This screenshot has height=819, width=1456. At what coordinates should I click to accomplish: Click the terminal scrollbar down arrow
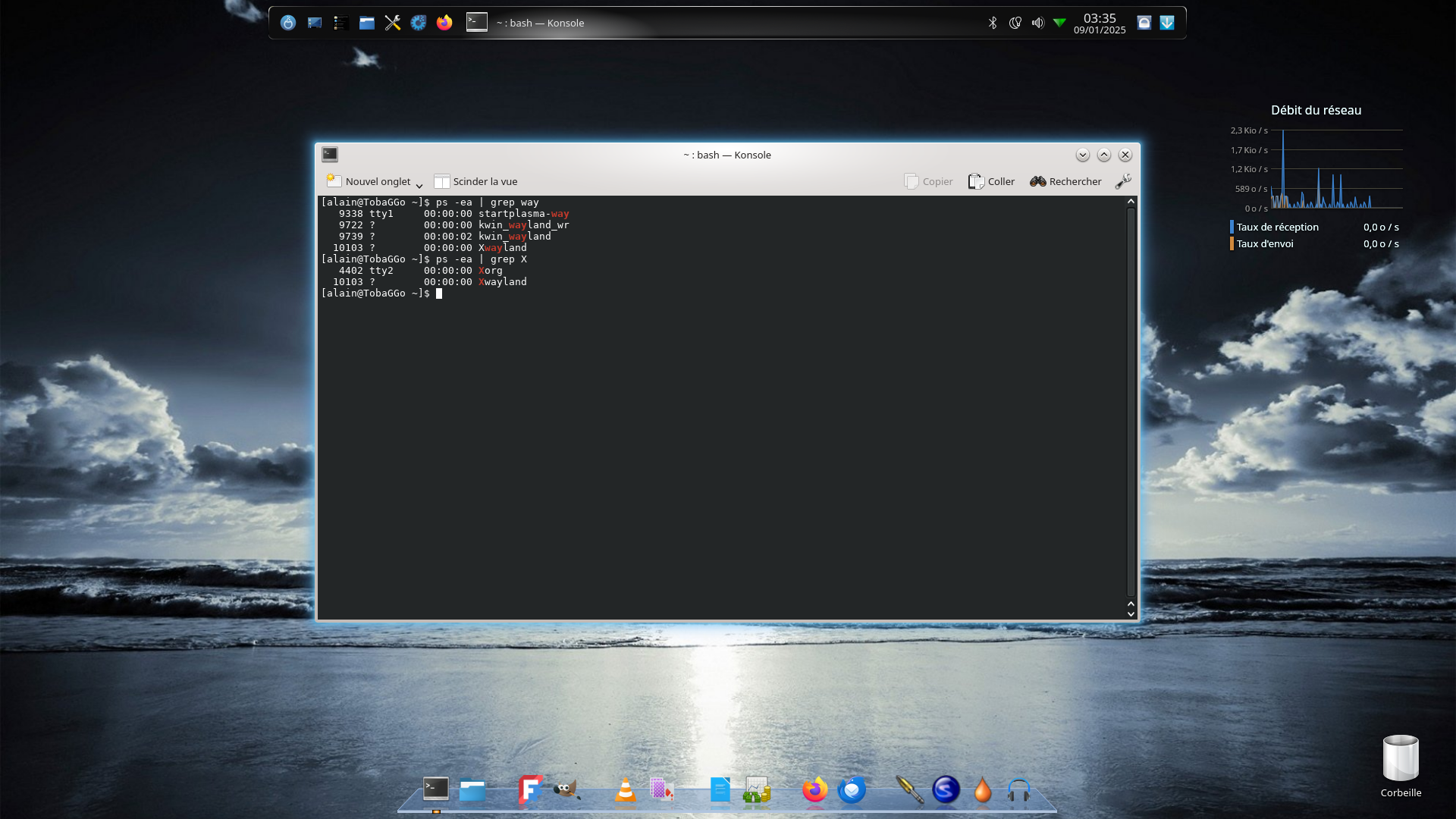click(x=1131, y=614)
